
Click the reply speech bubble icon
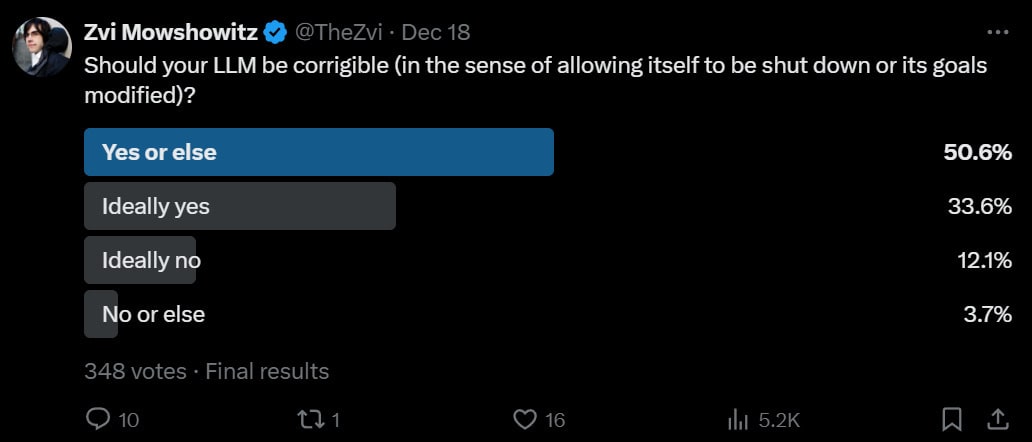coord(98,419)
